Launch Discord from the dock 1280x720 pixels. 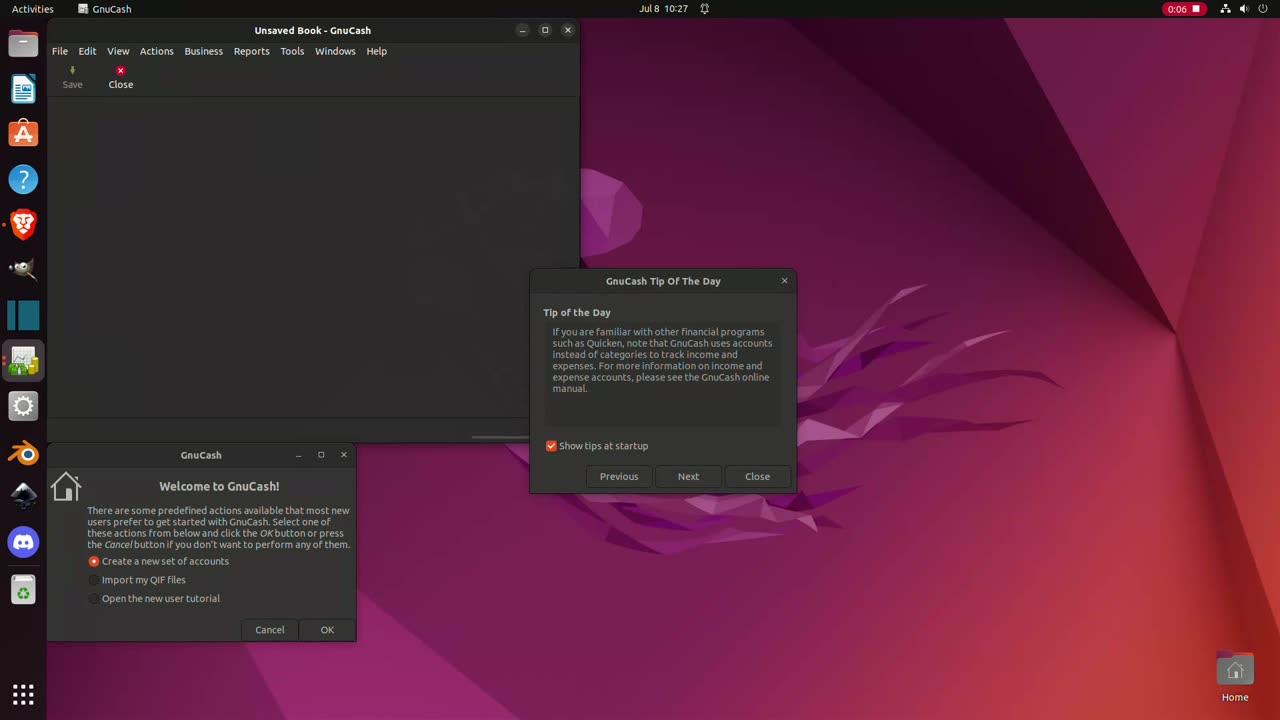point(23,542)
